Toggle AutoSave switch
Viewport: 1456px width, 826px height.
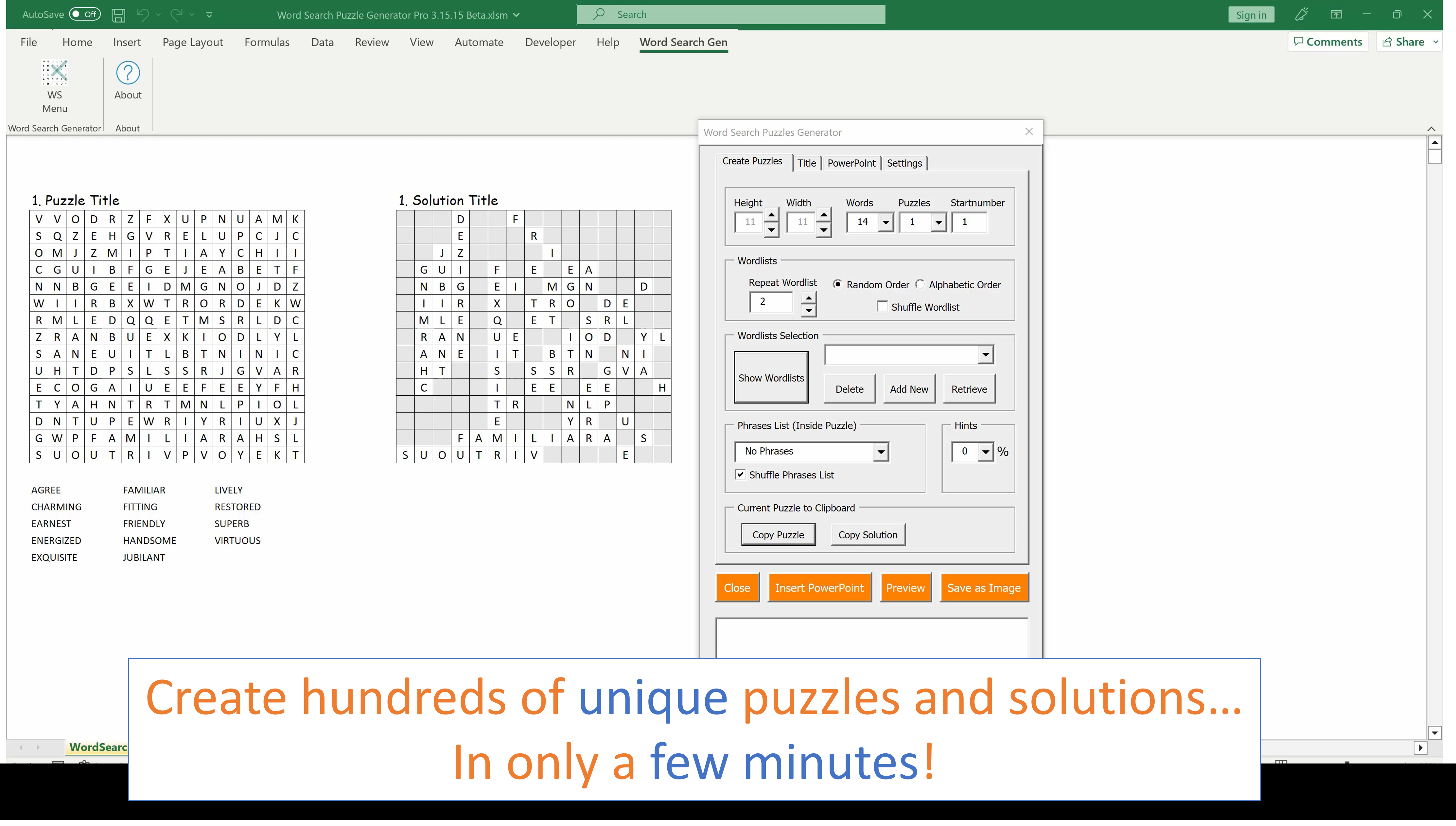(84, 14)
